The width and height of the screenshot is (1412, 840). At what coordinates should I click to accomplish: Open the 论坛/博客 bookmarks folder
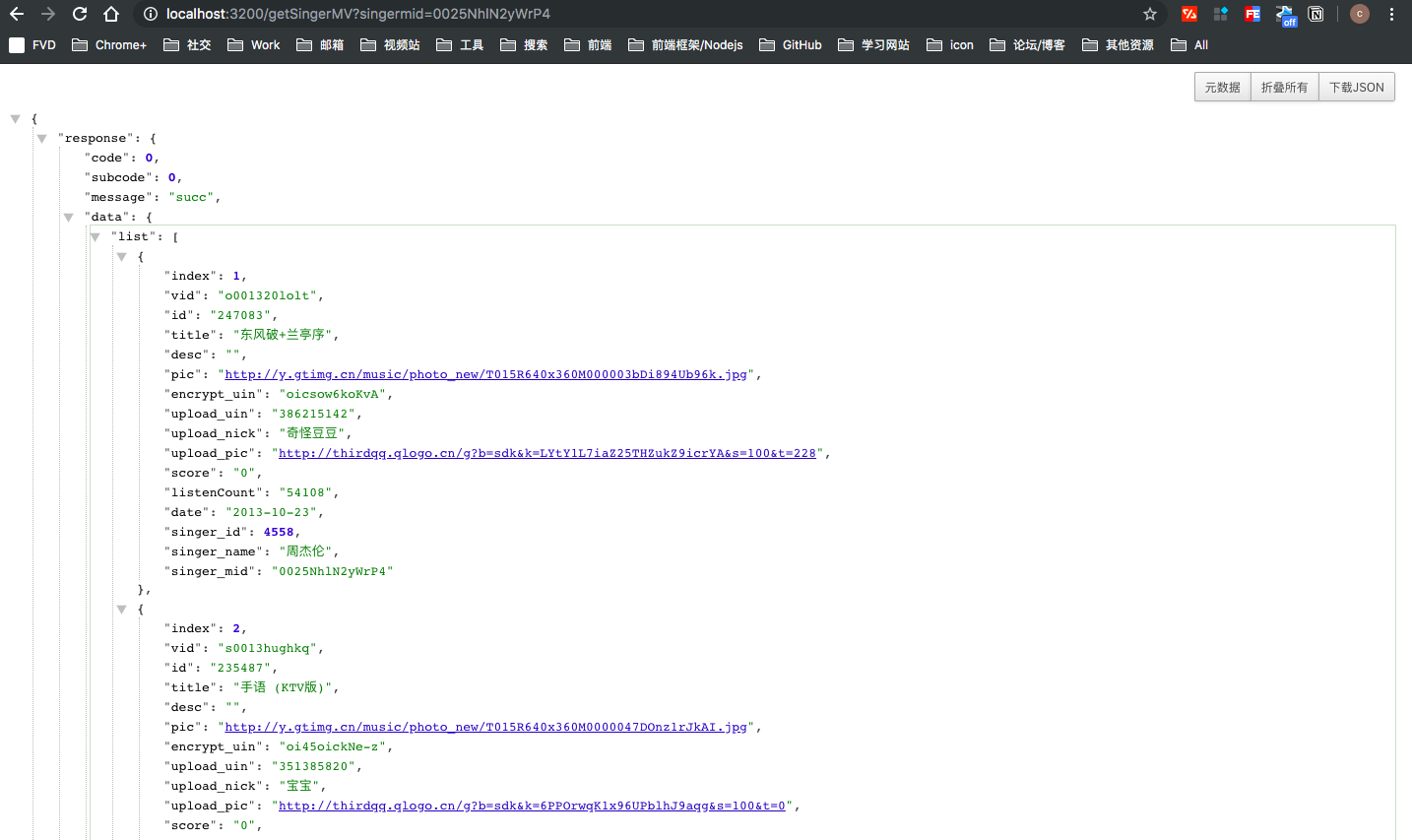(1027, 45)
